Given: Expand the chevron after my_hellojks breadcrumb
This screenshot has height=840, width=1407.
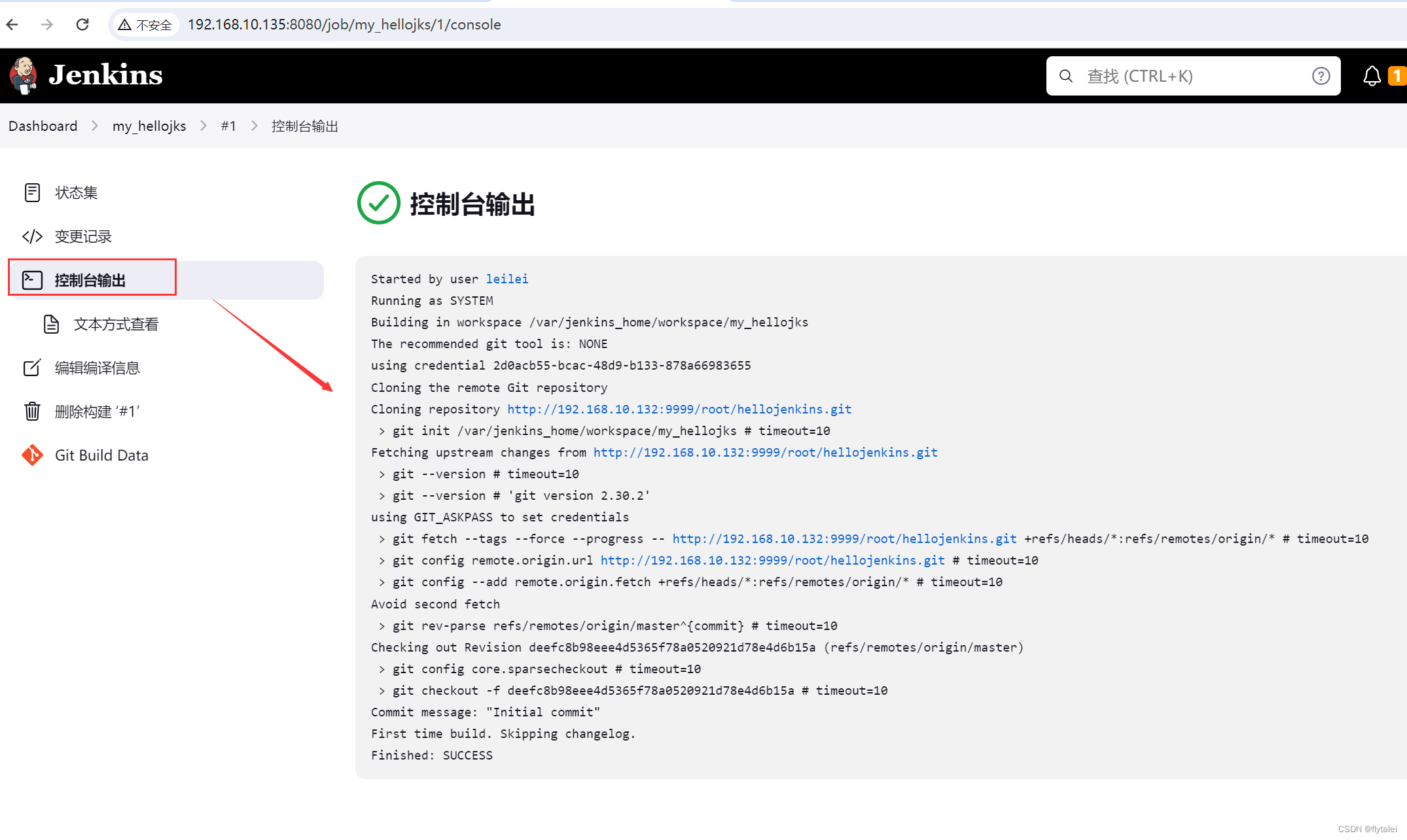Looking at the screenshot, I should pyautogui.click(x=204, y=126).
